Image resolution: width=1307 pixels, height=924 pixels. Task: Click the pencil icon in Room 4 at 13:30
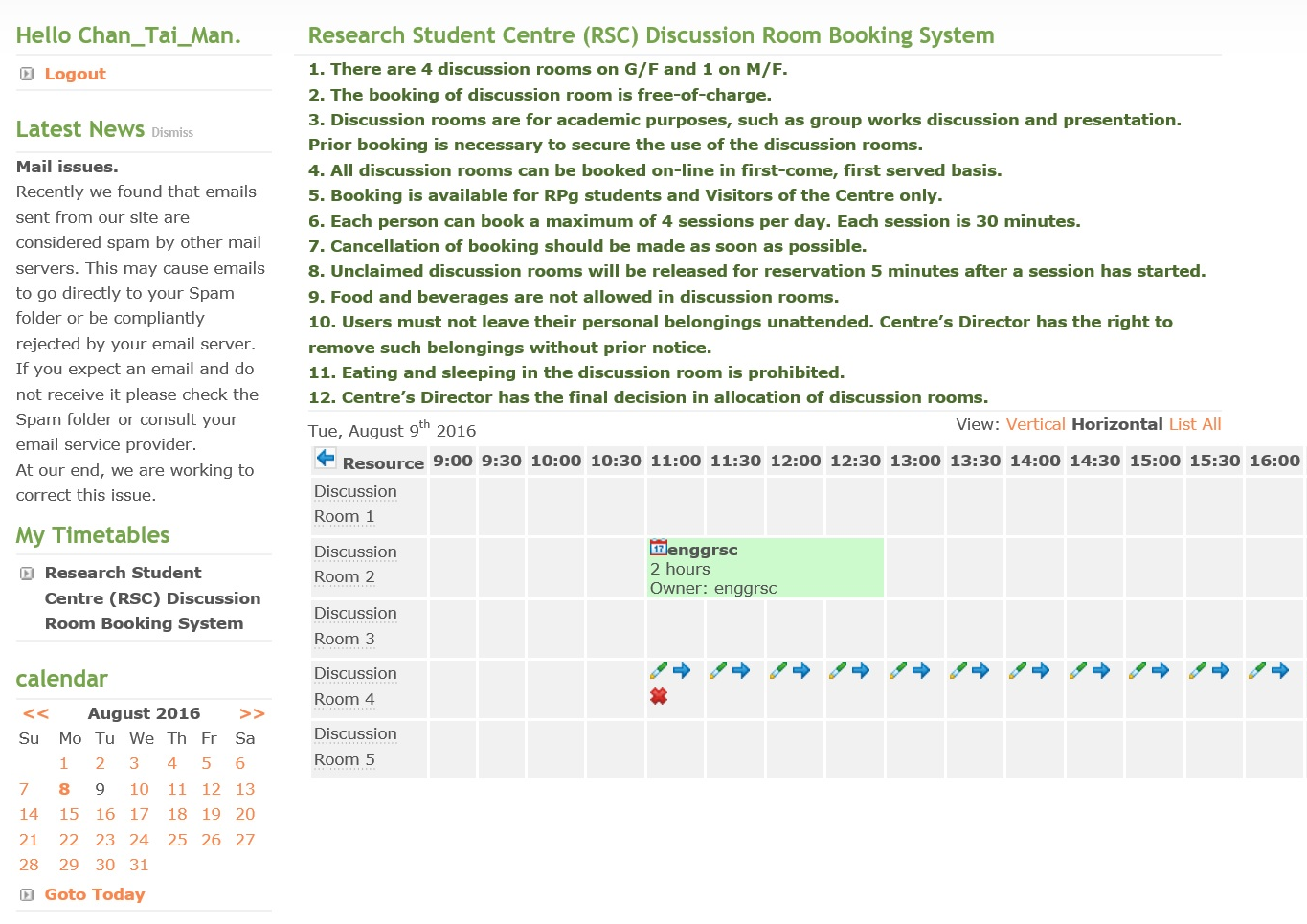(958, 670)
